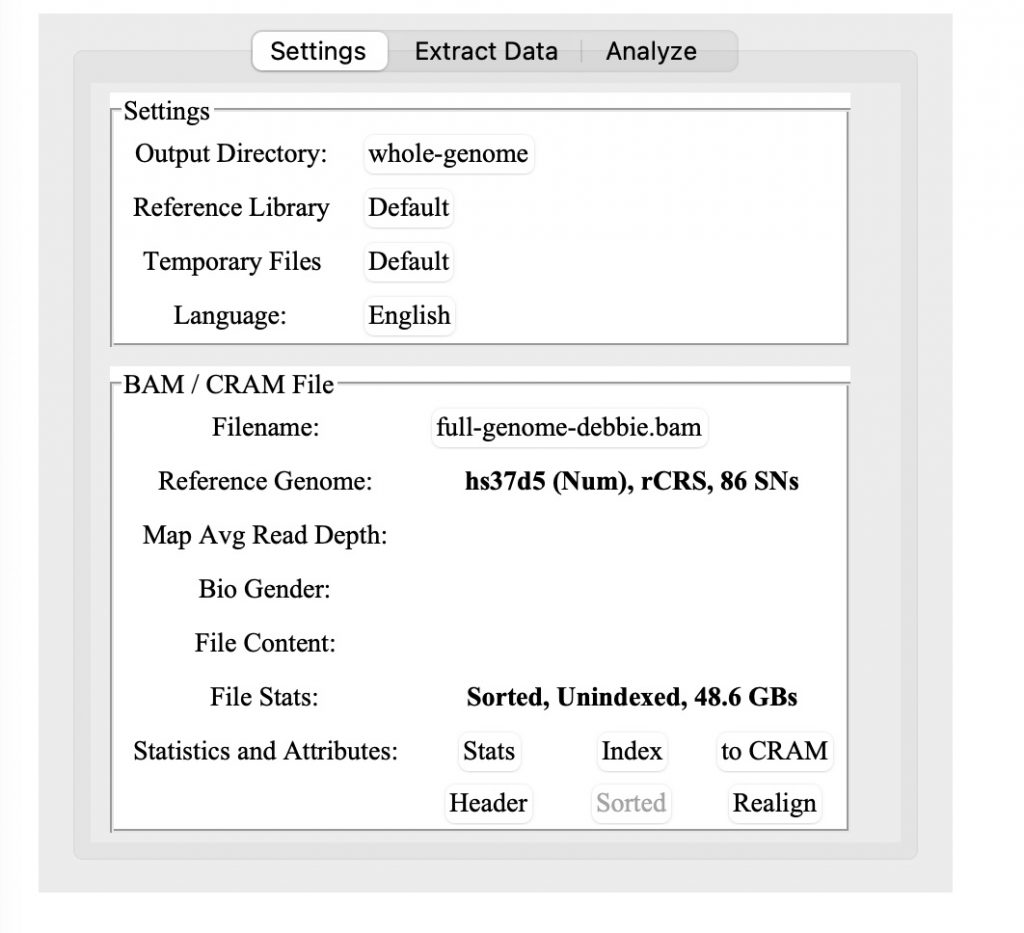The width and height of the screenshot is (1024, 933).
Task: Change the whole-genome output directory
Action: [448, 154]
